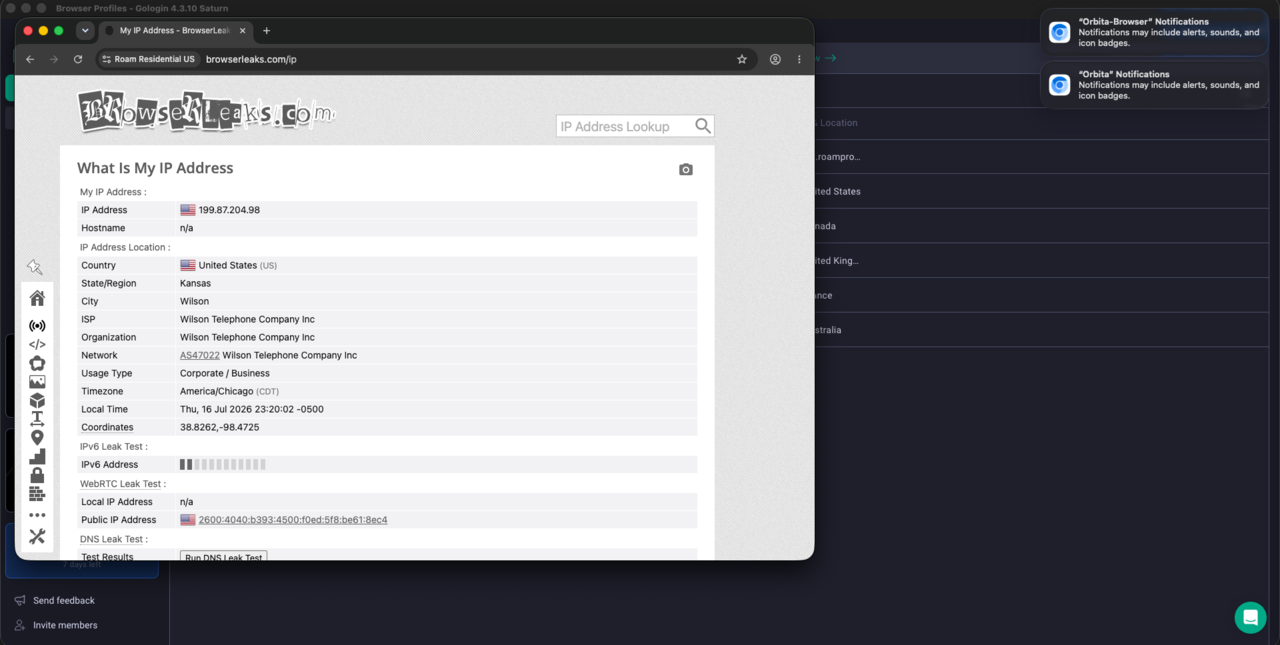This screenshot has height=645, width=1280.
Task: Open the WebGL cube icon in sidebar
Action: [37, 400]
